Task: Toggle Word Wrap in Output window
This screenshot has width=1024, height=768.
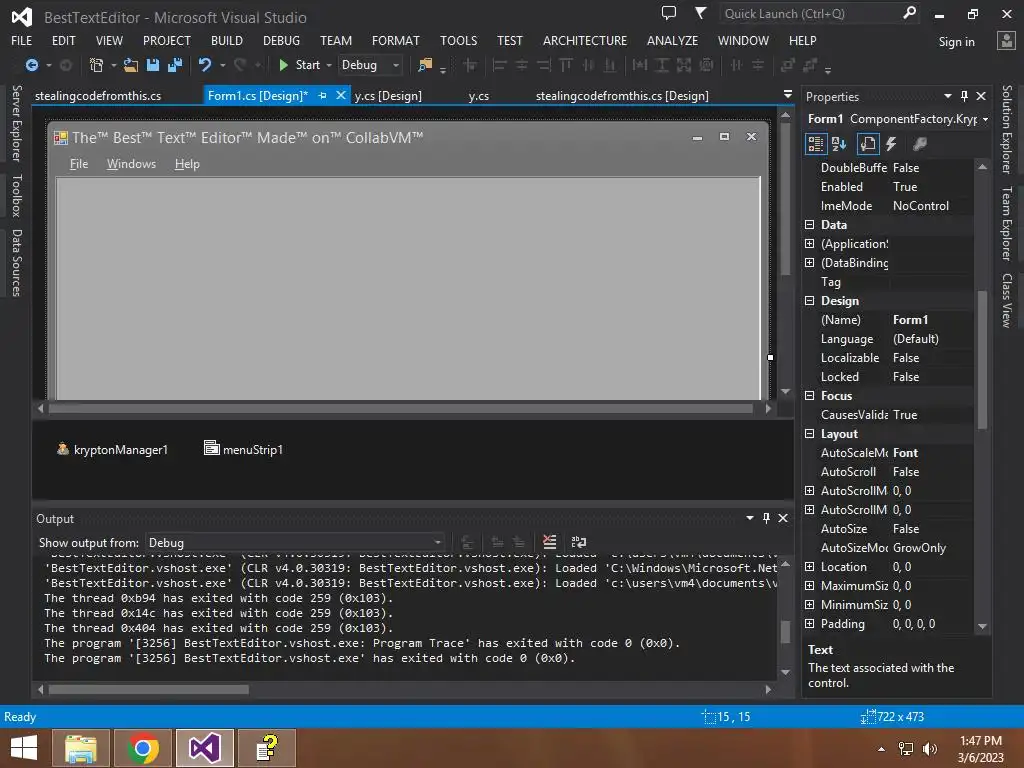Action: pyautogui.click(x=579, y=542)
